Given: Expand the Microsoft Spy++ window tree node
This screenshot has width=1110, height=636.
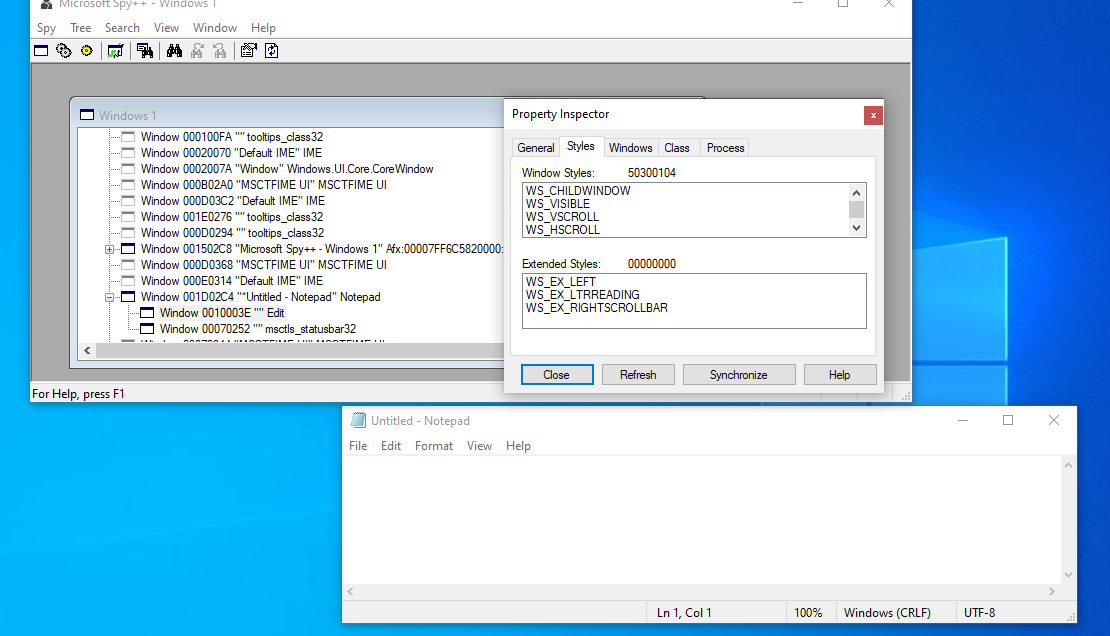Looking at the screenshot, I should pos(109,249).
